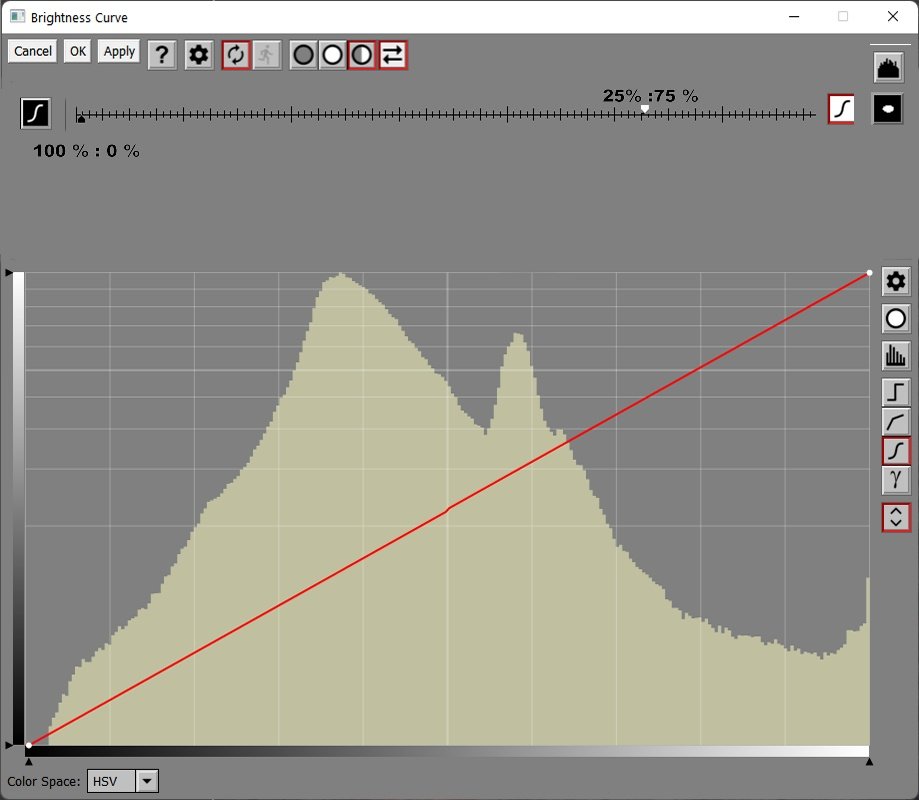Open help with the question mark icon
919x800 pixels.
162,55
